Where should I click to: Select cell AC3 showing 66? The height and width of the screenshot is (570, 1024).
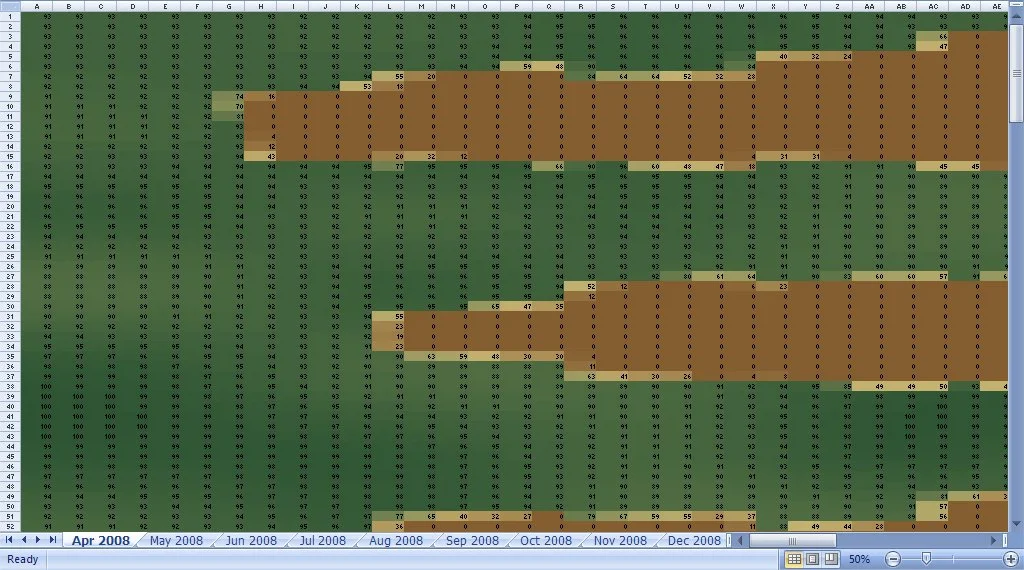click(933, 37)
